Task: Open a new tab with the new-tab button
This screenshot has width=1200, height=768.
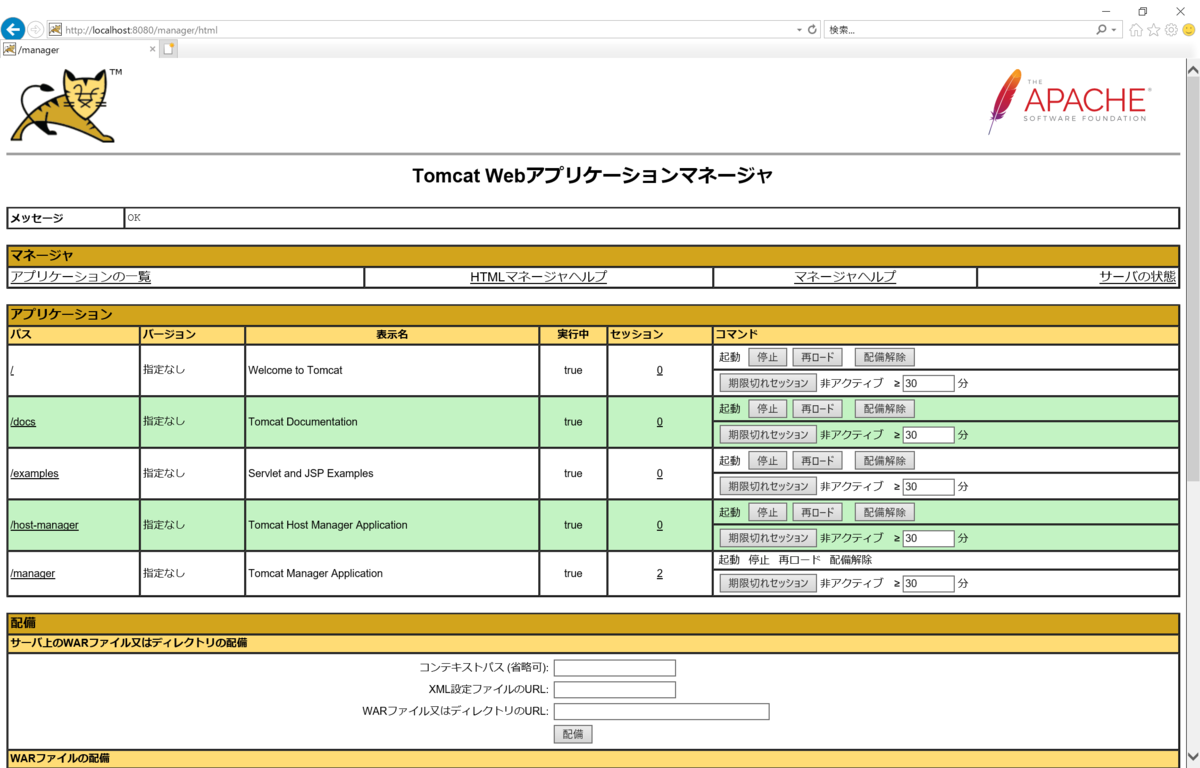Action: 169,49
